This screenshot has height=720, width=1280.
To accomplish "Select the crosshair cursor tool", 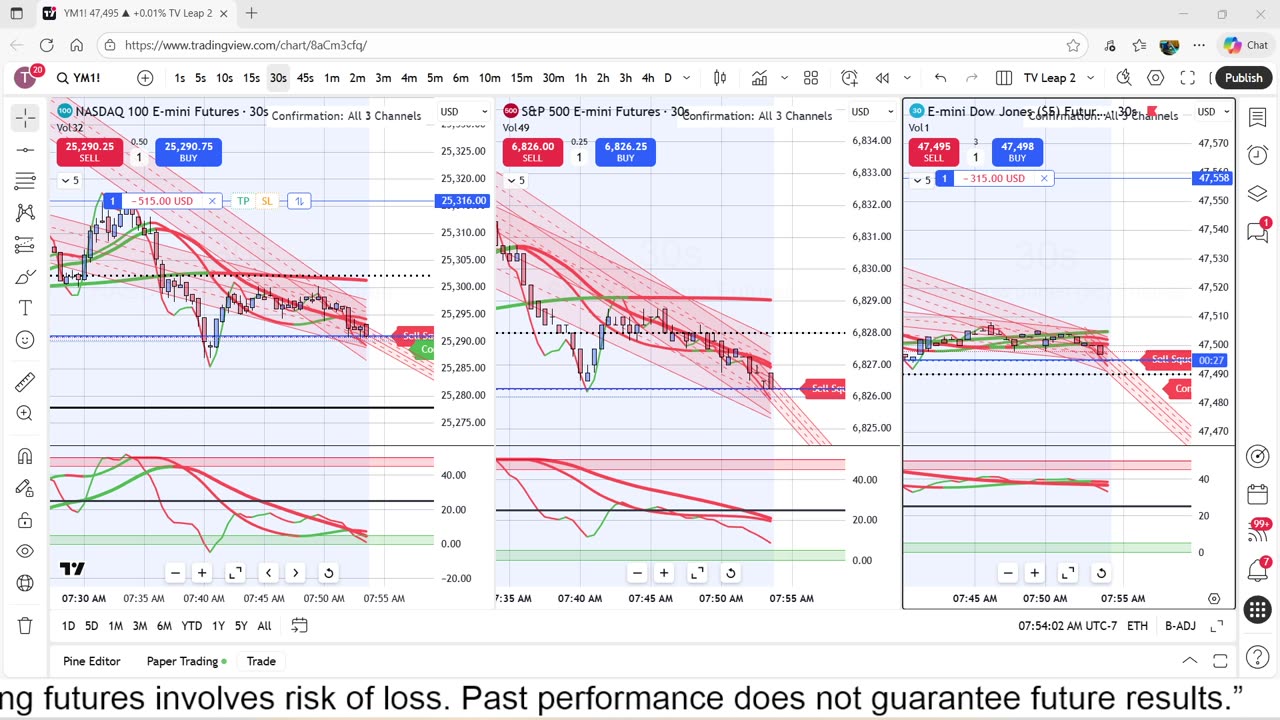I will point(25,118).
